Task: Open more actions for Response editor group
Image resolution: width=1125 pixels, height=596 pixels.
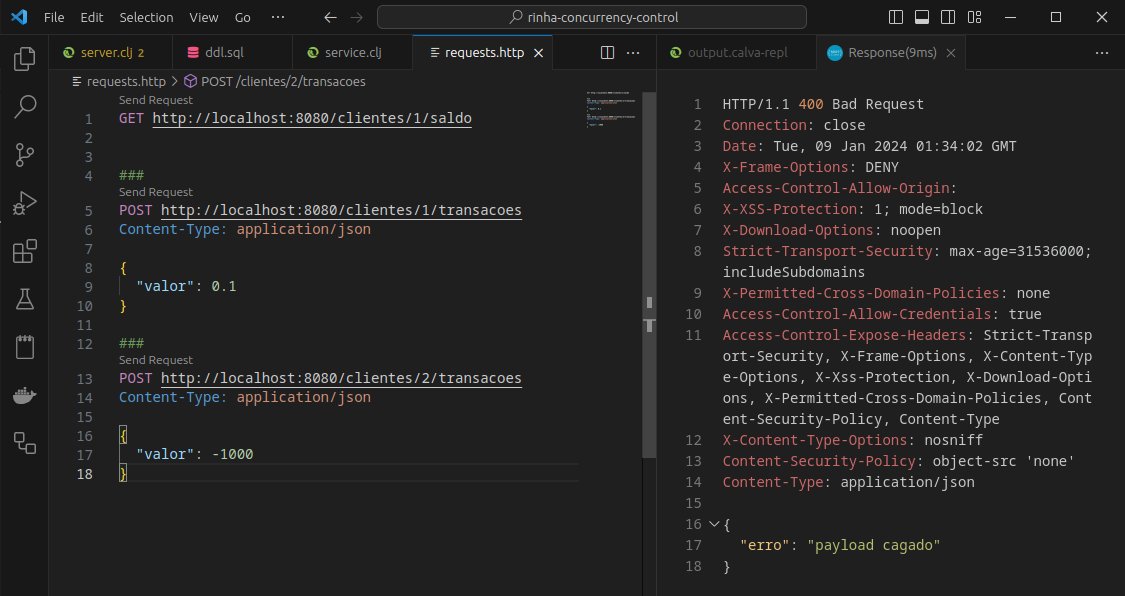Action: [x=1102, y=52]
